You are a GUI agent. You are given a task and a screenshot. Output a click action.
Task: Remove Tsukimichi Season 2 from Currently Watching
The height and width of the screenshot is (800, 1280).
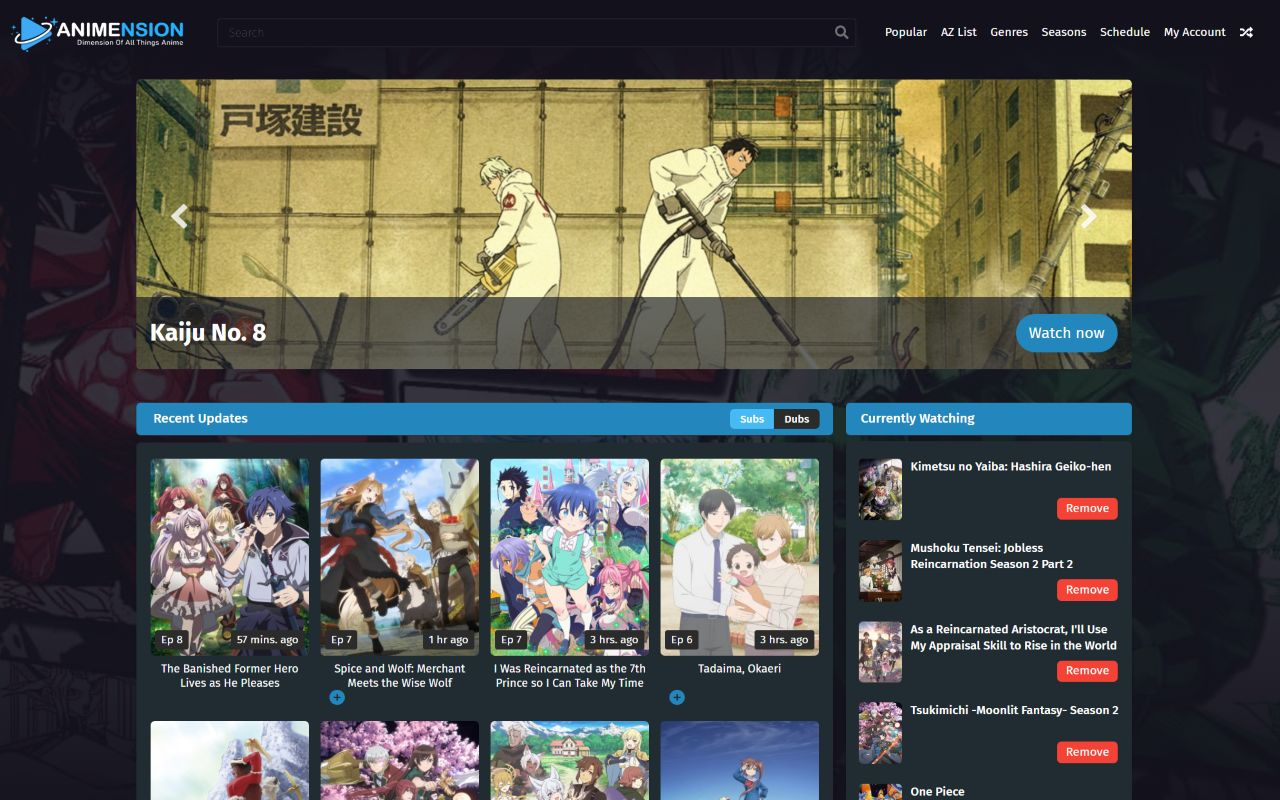(1087, 752)
